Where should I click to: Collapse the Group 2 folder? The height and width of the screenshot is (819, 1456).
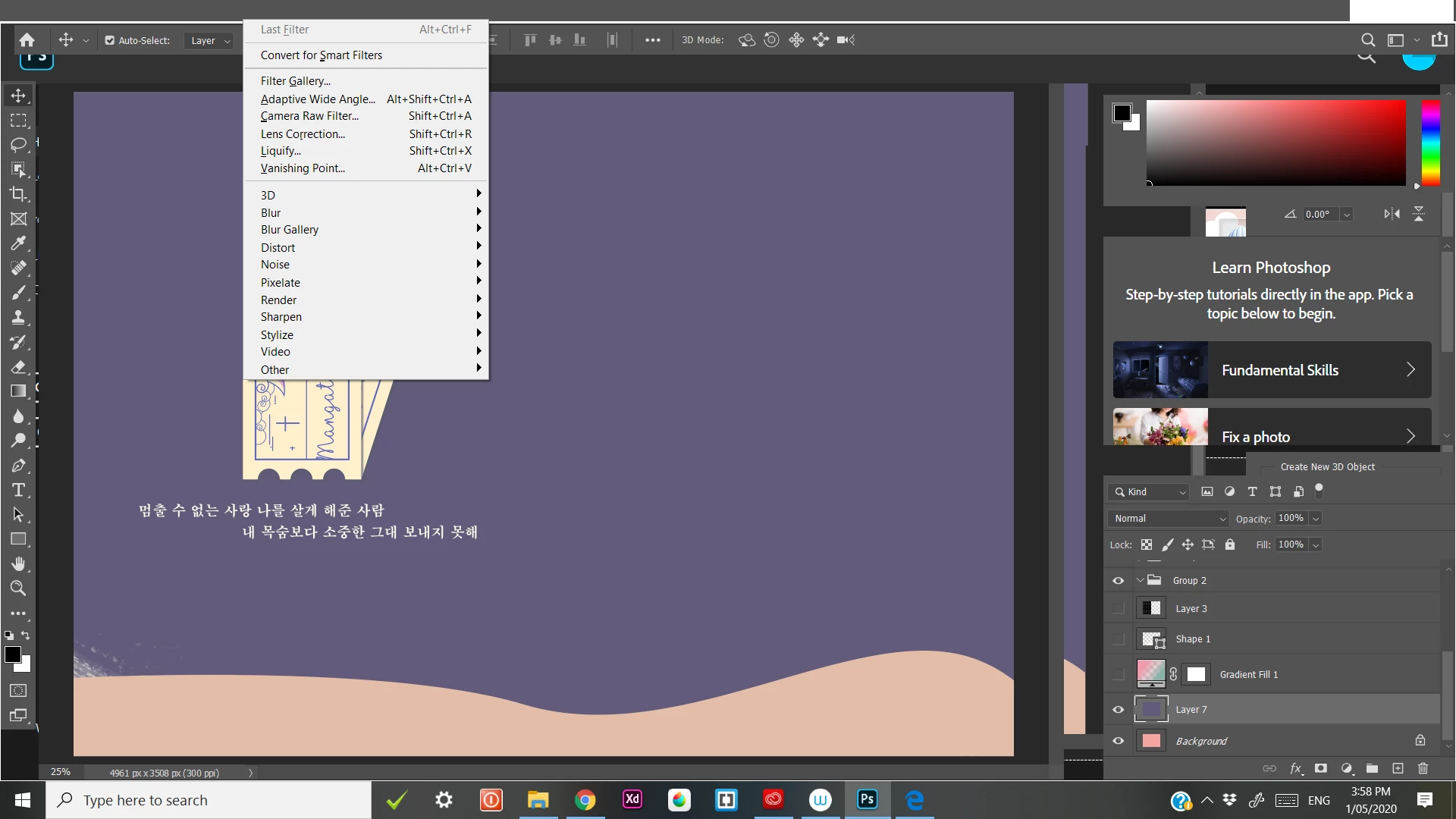coord(1140,580)
